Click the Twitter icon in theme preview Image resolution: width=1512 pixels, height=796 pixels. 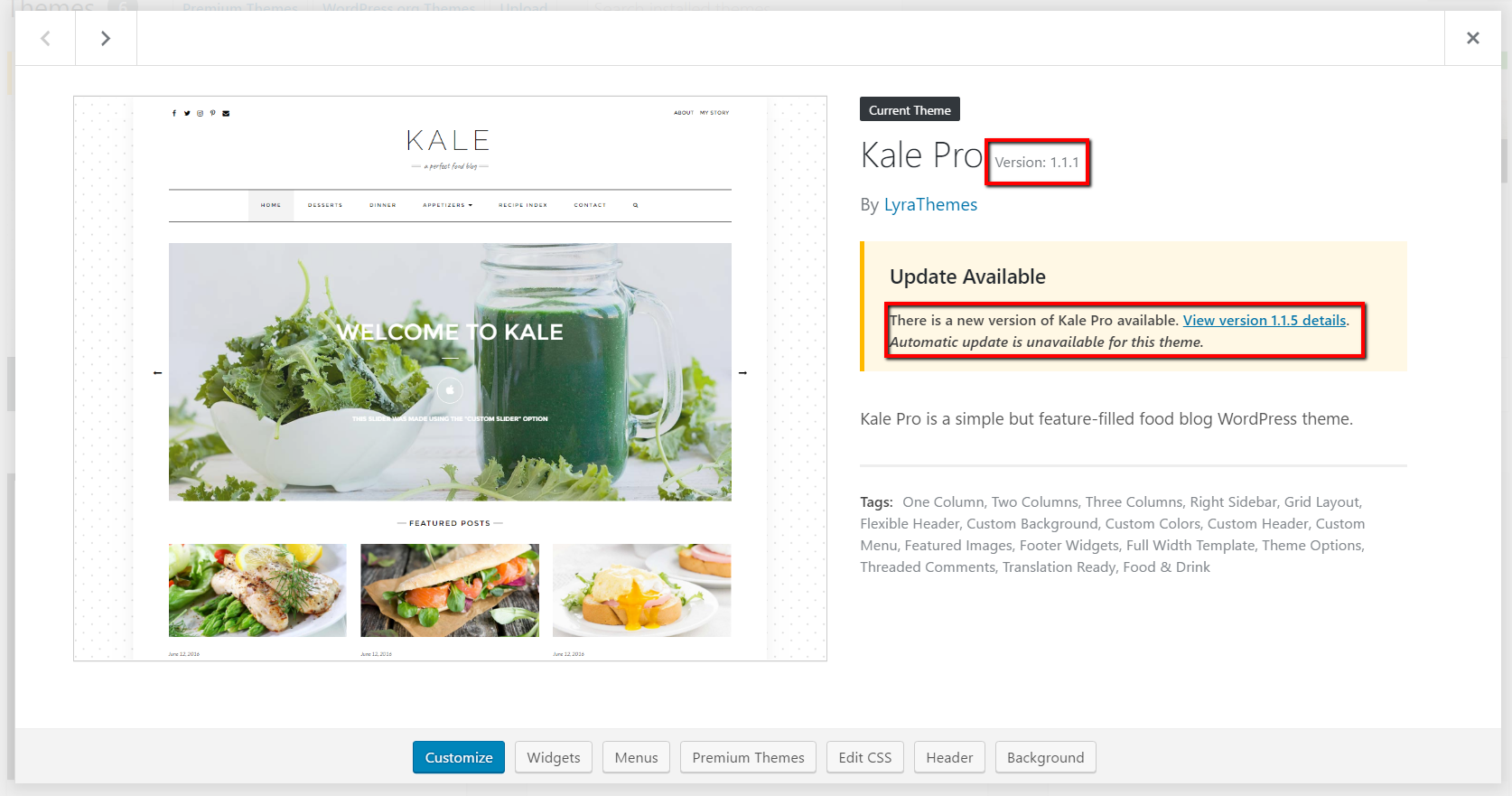[187, 113]
